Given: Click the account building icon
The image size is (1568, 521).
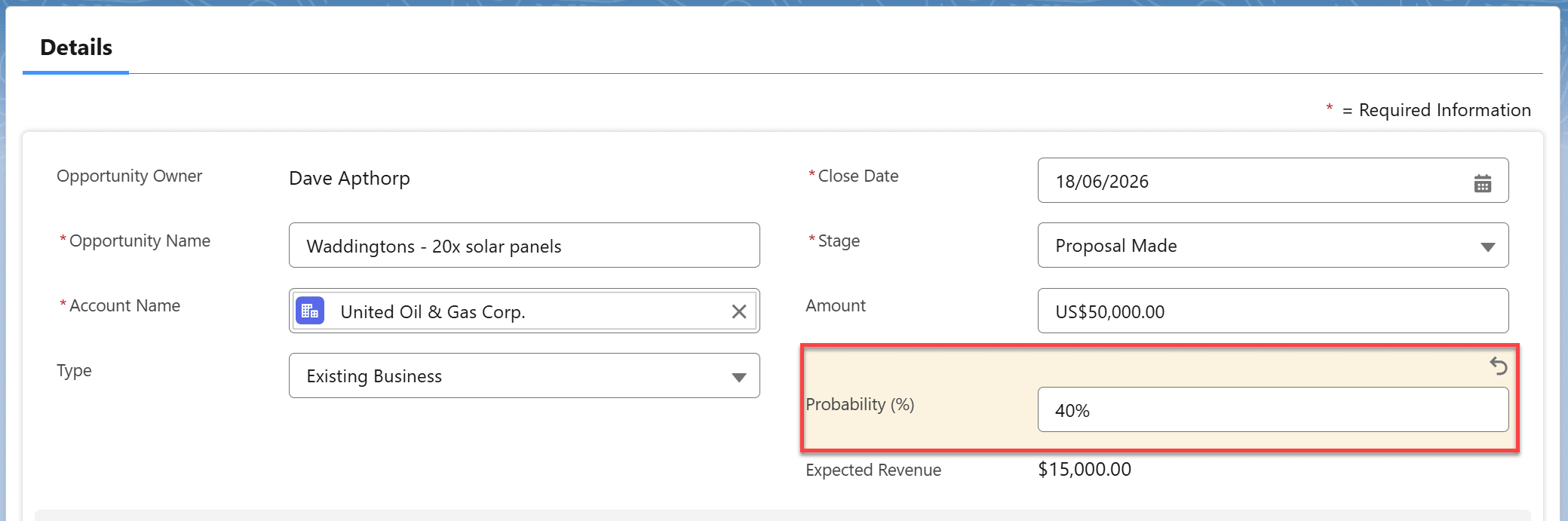Looking at the screenshot, I should (x=310, y=311).
